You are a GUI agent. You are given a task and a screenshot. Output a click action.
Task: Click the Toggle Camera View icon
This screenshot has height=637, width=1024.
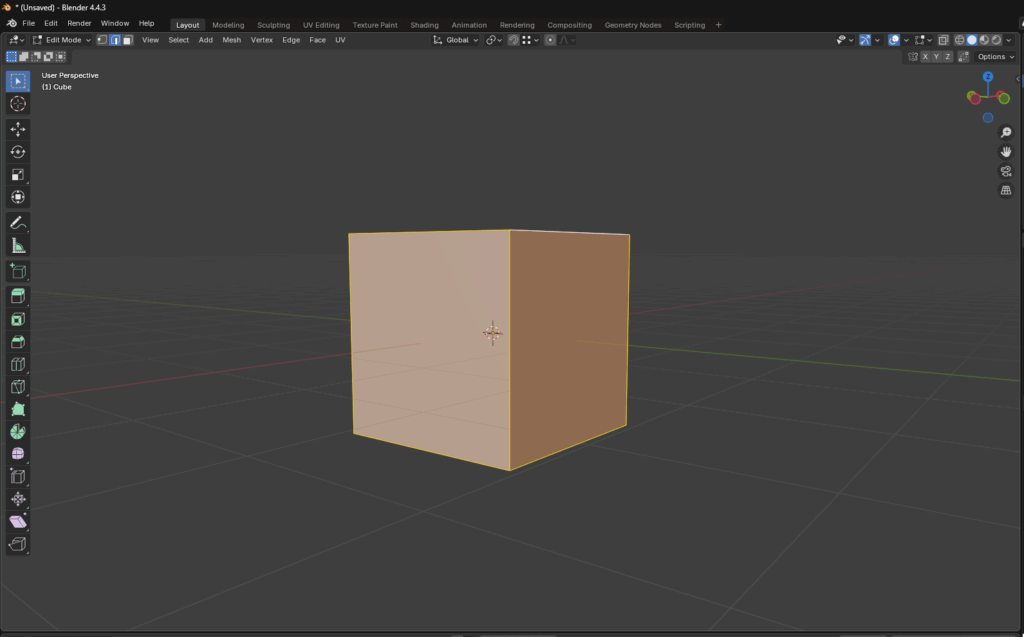click(1006, 171)
